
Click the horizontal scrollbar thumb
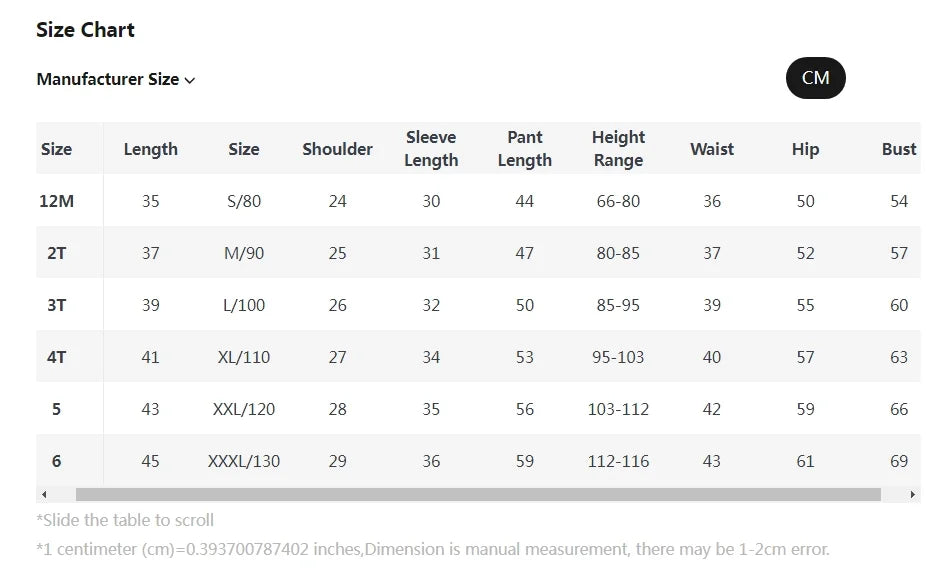point(478,495)
